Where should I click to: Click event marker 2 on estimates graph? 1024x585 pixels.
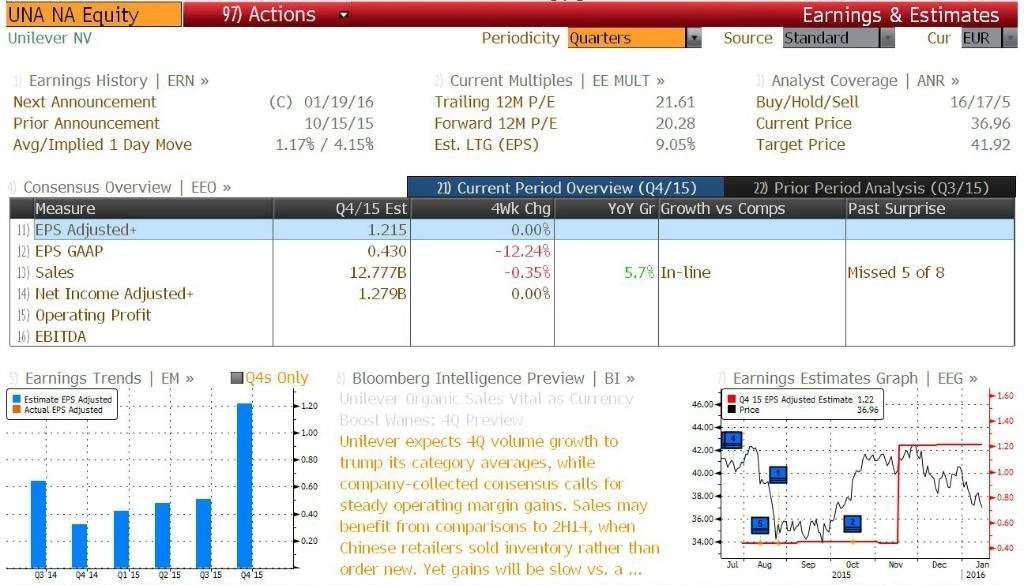pyautogui.click(x=852, y=524)
